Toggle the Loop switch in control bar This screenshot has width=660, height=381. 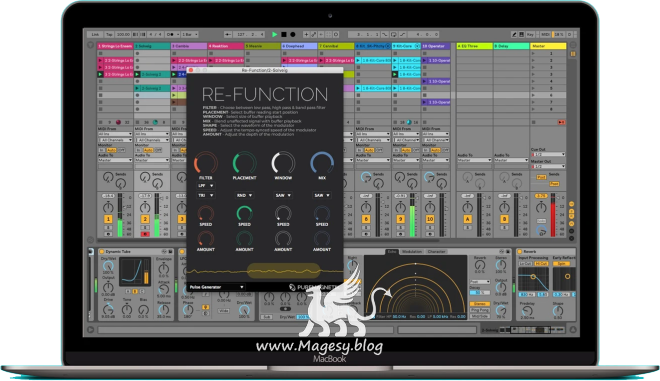tap(394, 35)
